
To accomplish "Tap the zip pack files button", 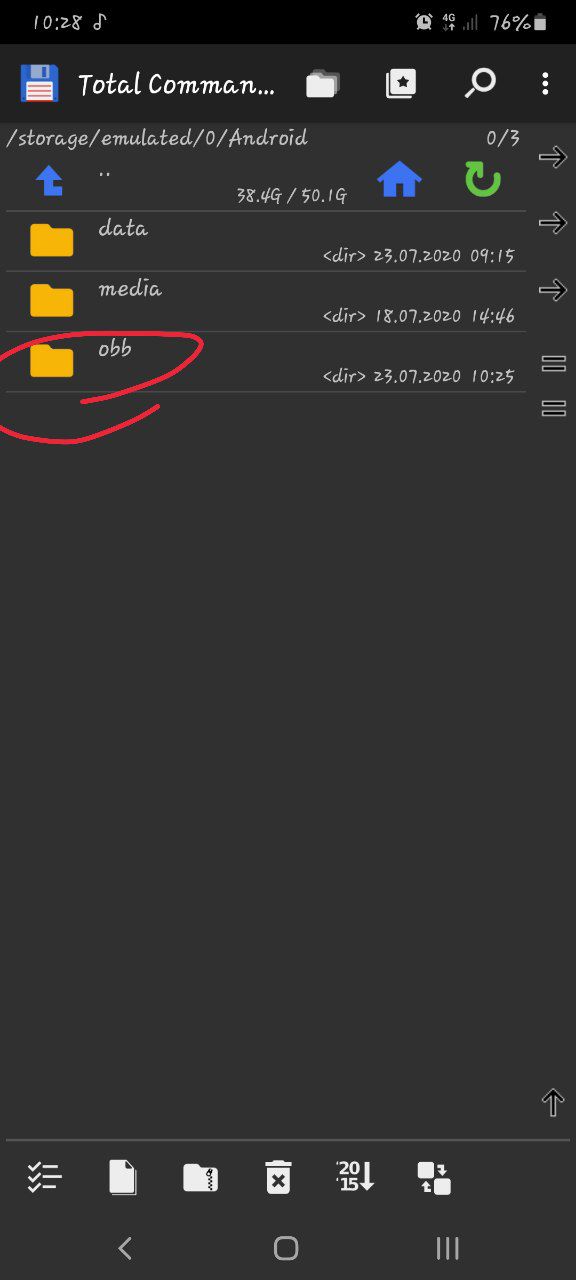I will coord(200,1177).
